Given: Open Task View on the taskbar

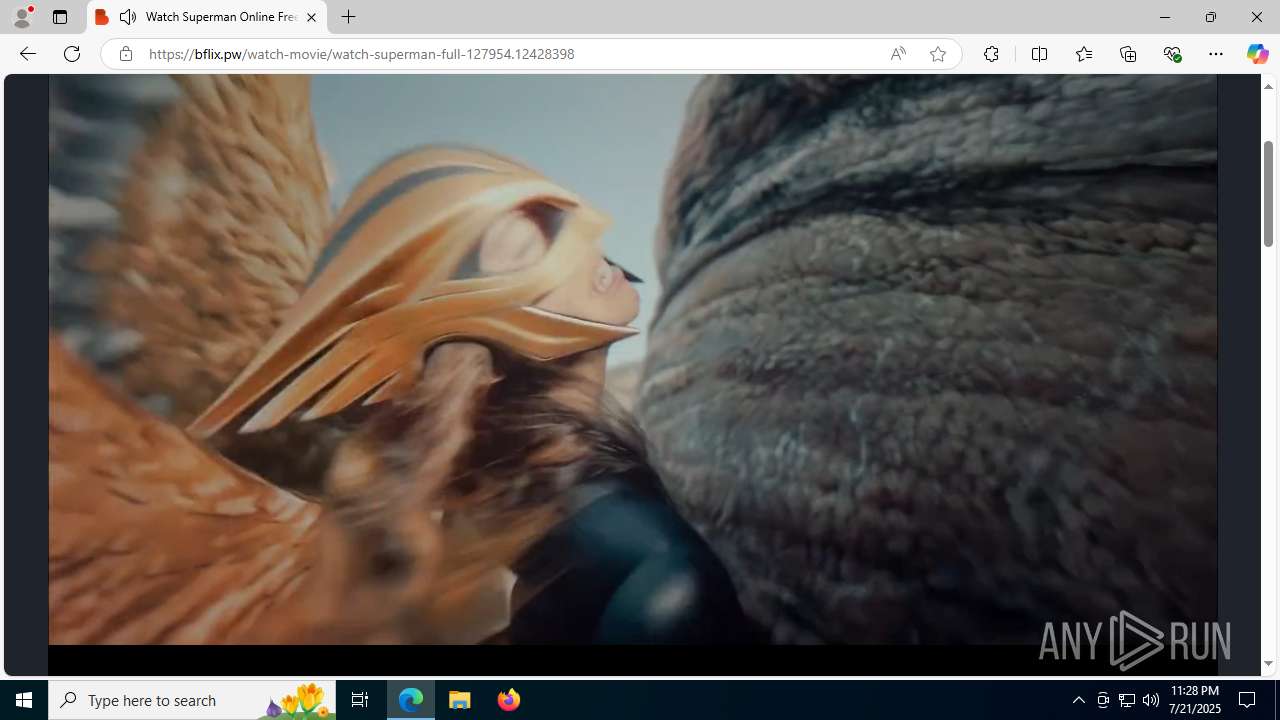Looking at the screenshot, I should (360, 700).
